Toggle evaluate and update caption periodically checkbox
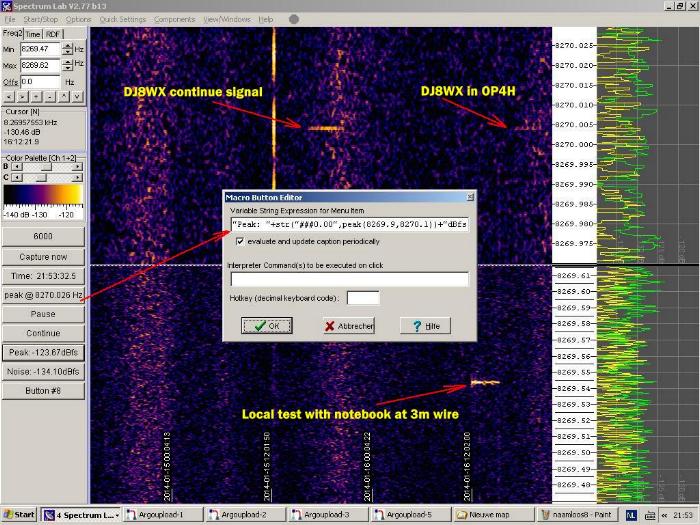This screenshot has height=525, width=700. (238, 241)
